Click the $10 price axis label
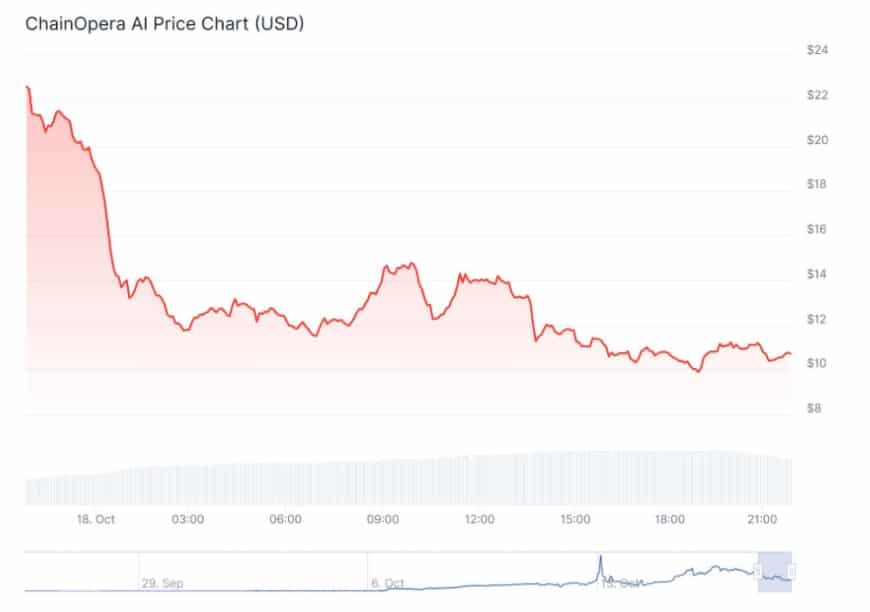This screenshot has height=612, width=870. coord(818,363)
